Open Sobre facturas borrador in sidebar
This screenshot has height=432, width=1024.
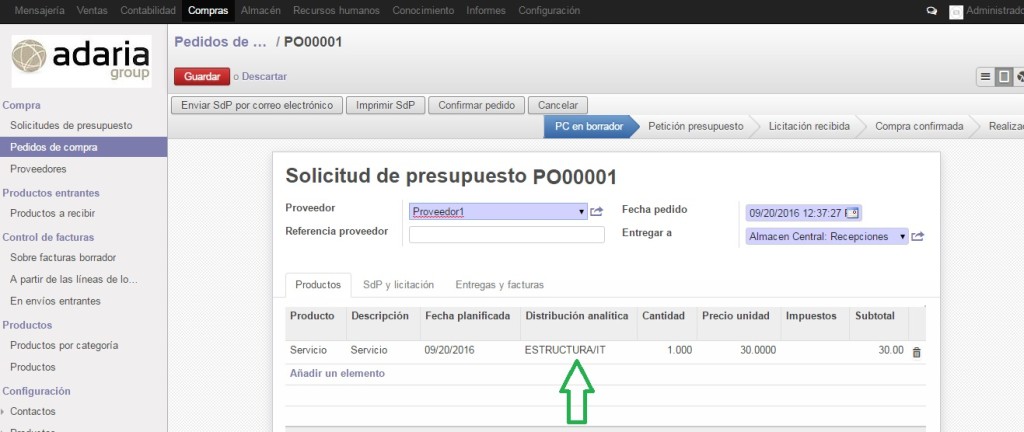63,257
